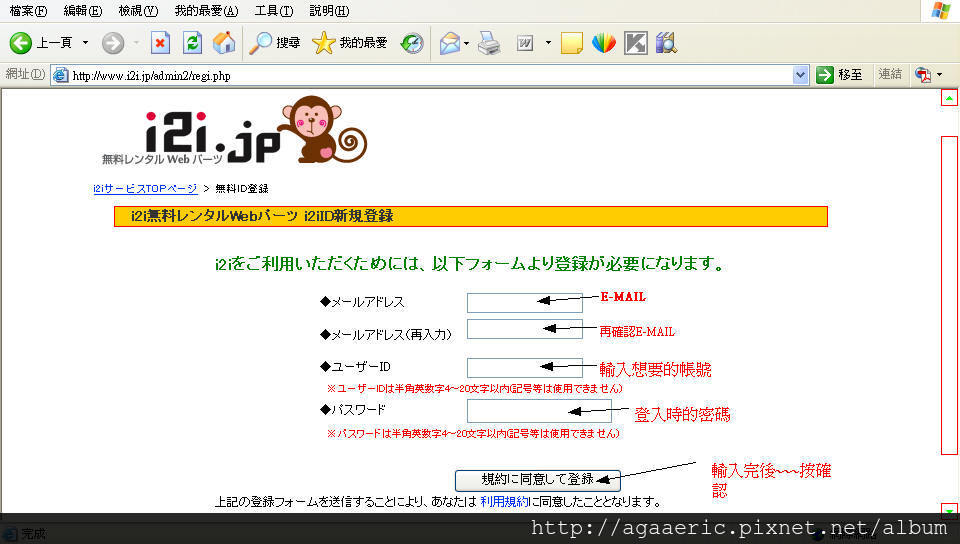The image size is (960, 544).
Task: Click the 移至 go button
Action: click(839, 75)
